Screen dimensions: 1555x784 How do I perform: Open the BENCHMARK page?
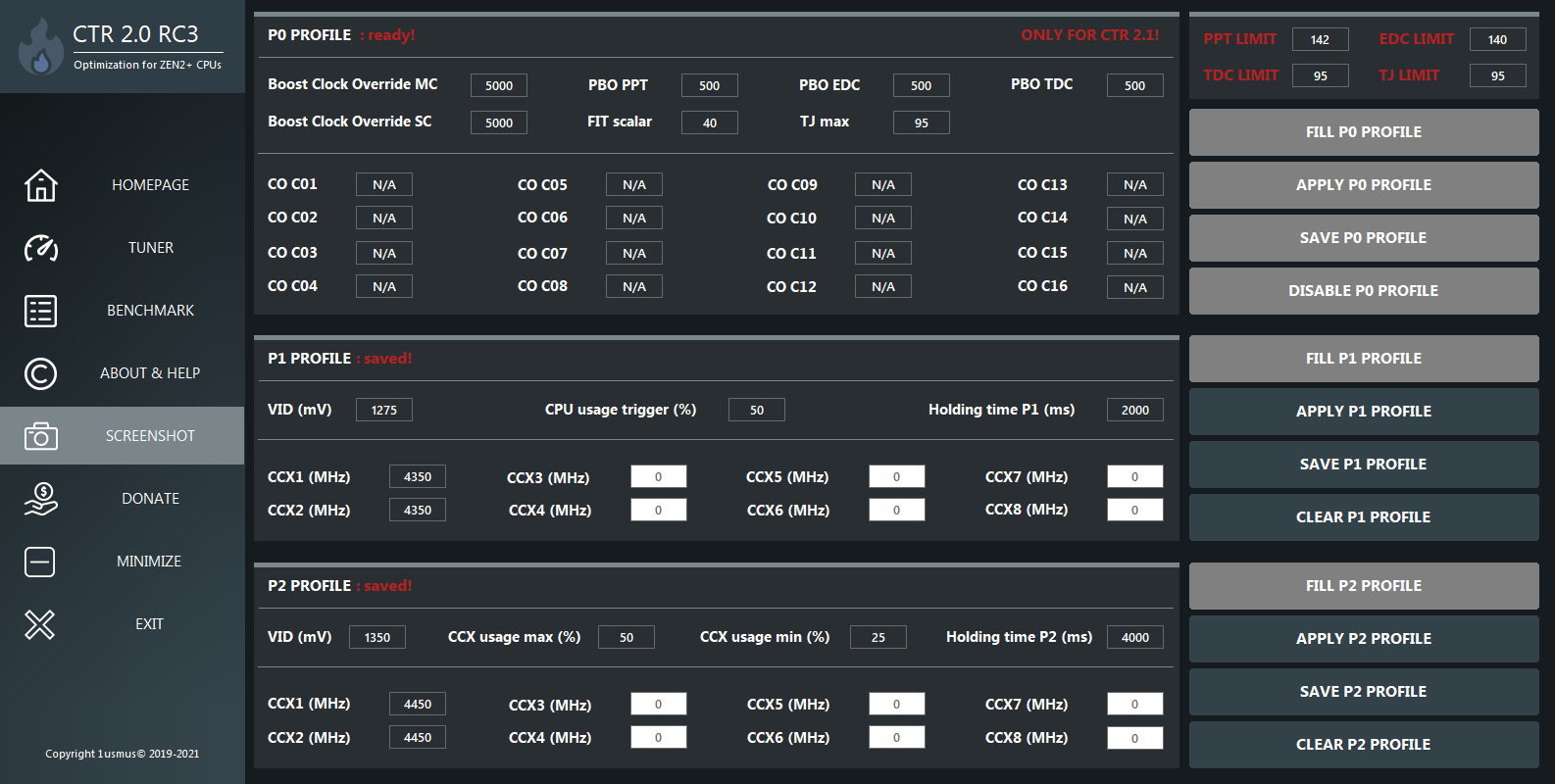click(x=150, y=311)
